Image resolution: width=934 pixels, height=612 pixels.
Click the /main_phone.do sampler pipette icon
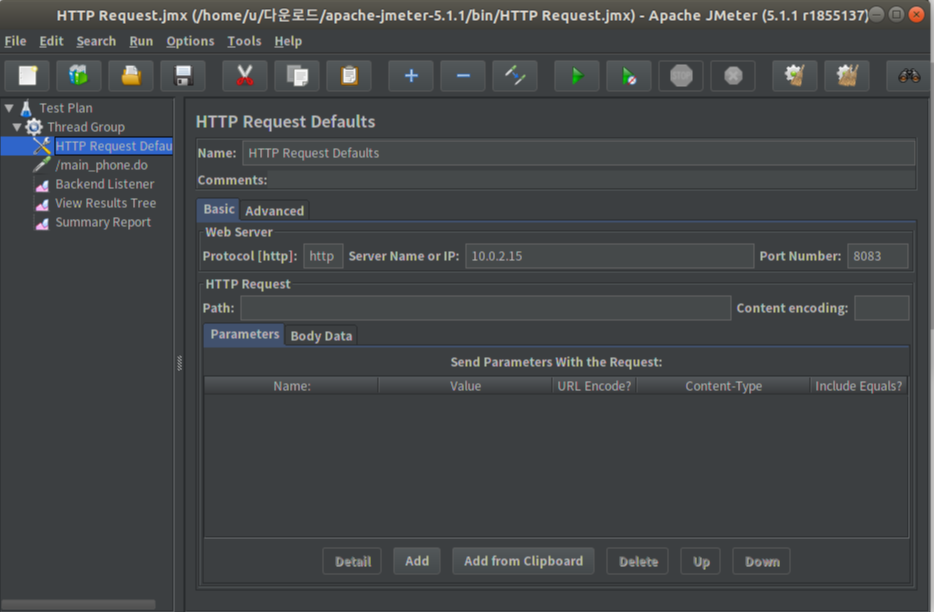[x=42, y=165]
